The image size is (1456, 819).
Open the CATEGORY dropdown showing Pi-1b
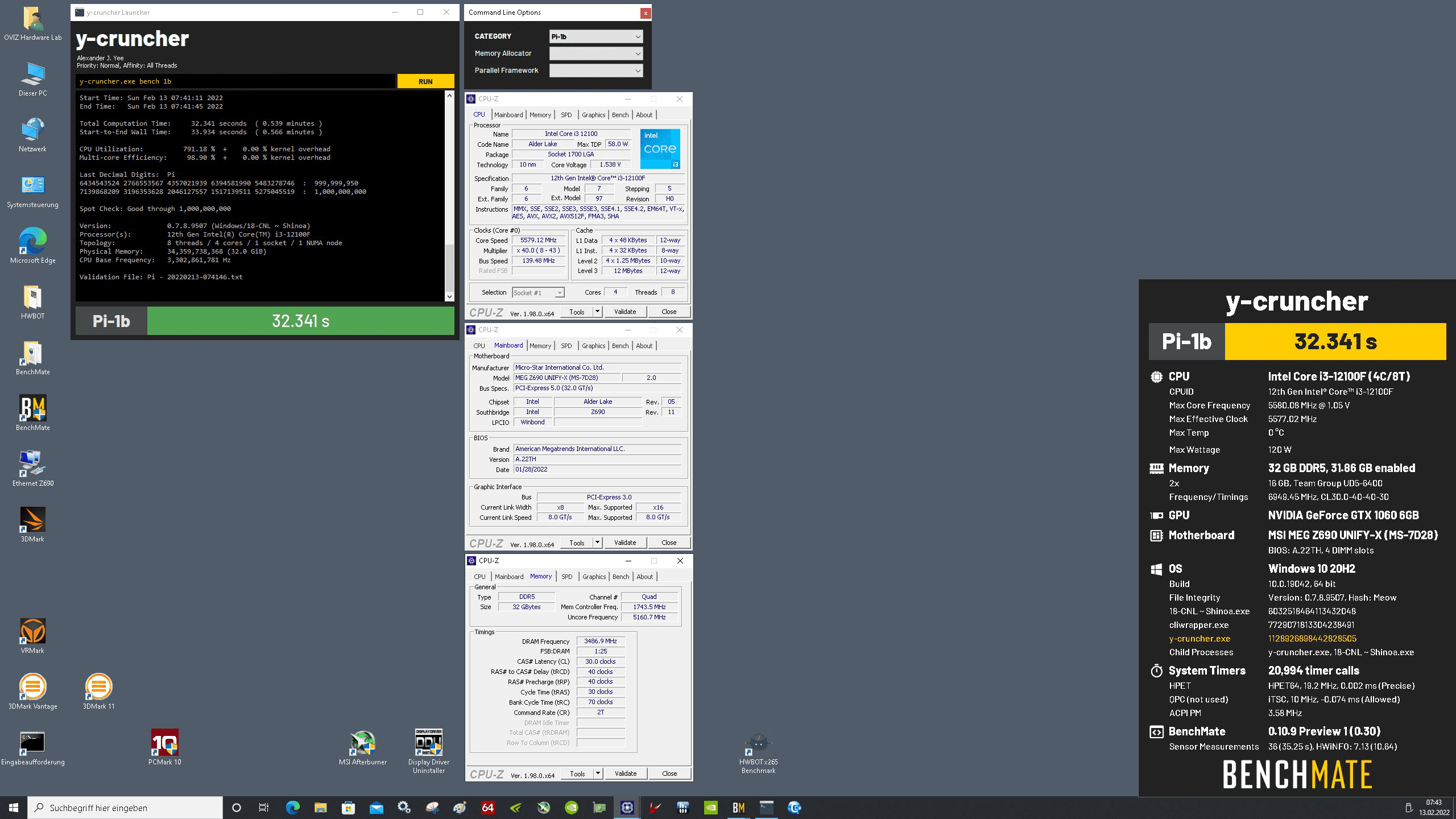(x=596, y=36)
